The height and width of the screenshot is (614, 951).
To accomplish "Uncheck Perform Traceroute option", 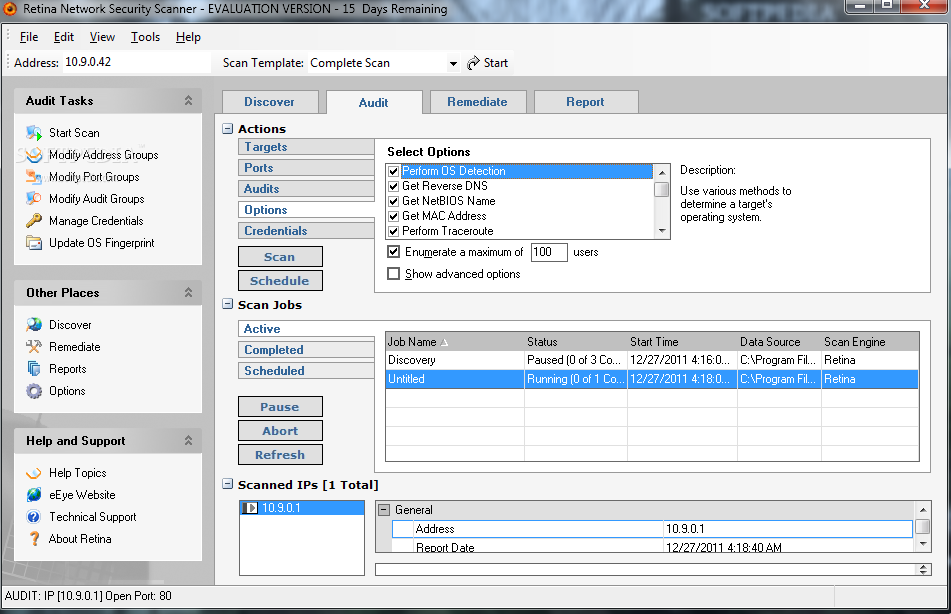I will click(394, 231).
